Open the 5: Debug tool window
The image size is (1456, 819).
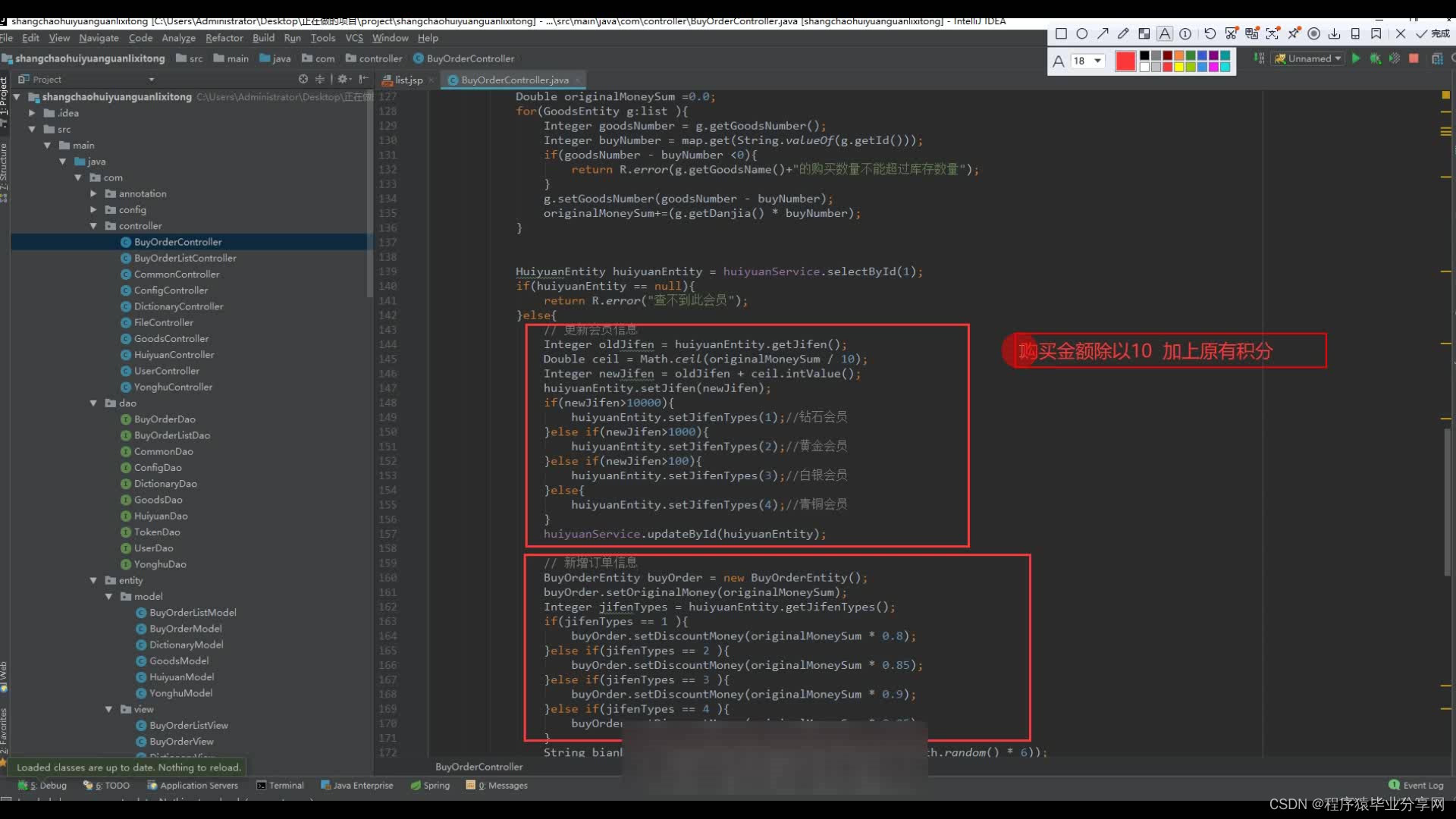(x=42, y=786)
